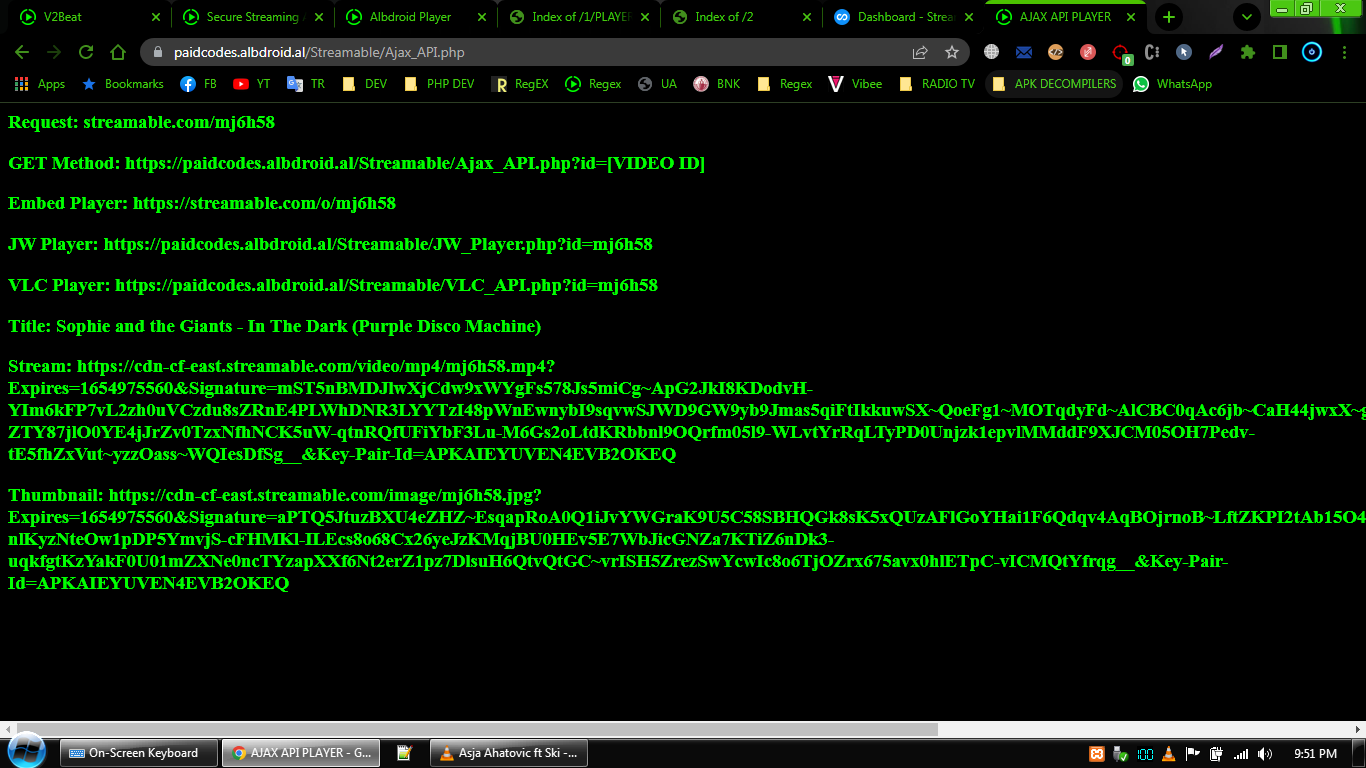
Task: Click the 'VLC Player' URL text line
Action: [333, 285]
